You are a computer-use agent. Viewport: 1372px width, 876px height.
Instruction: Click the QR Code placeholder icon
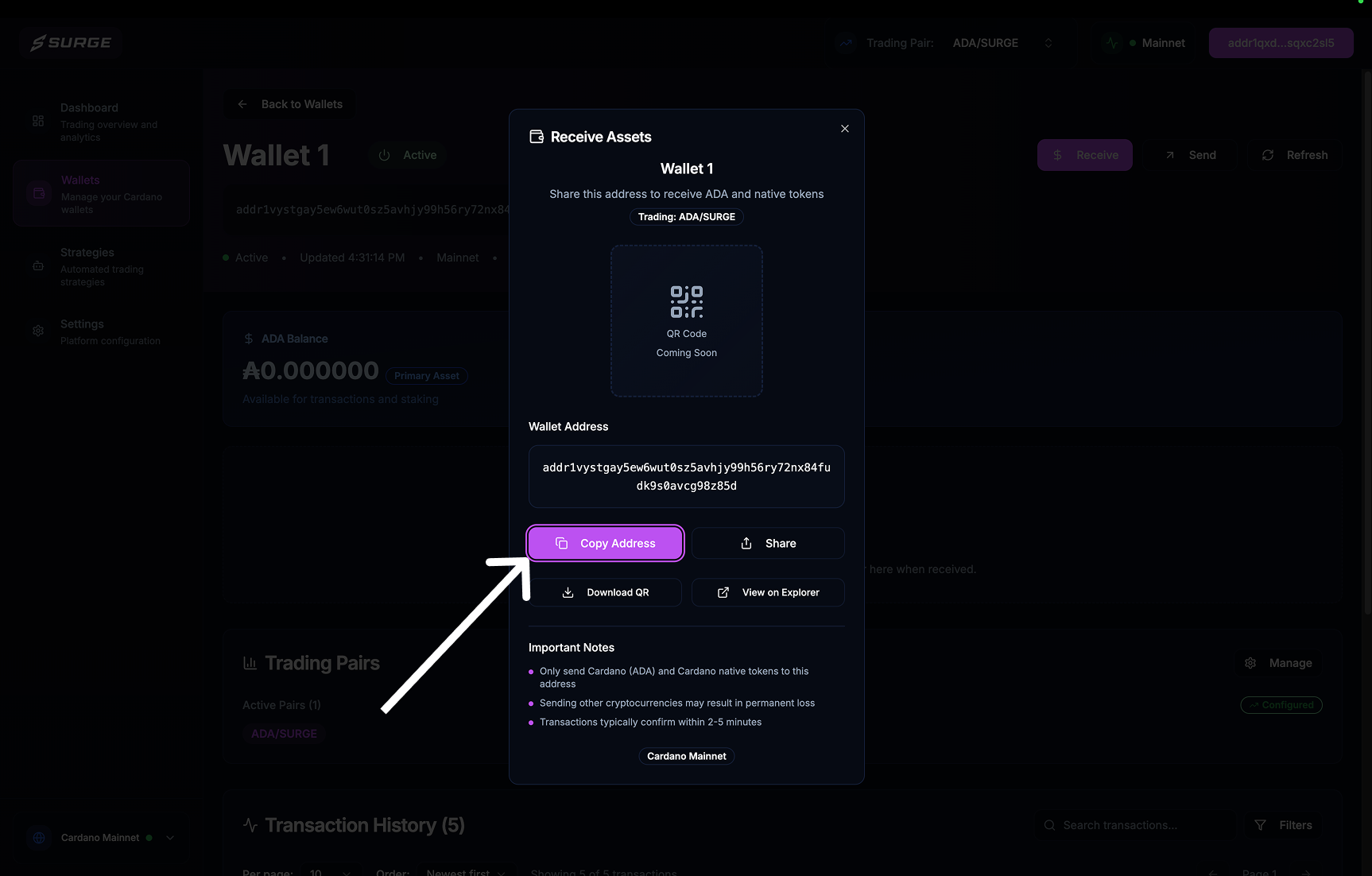[687, 302]
